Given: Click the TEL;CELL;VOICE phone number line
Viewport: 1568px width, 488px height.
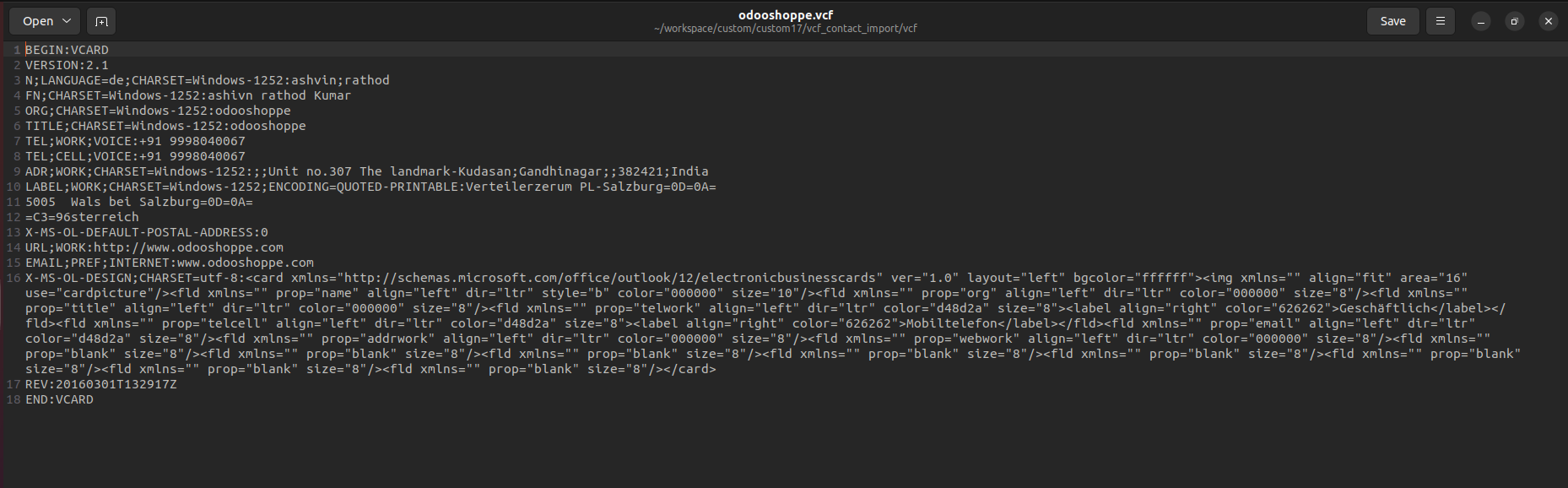Looking at the screenshot, I should [135, 156].
